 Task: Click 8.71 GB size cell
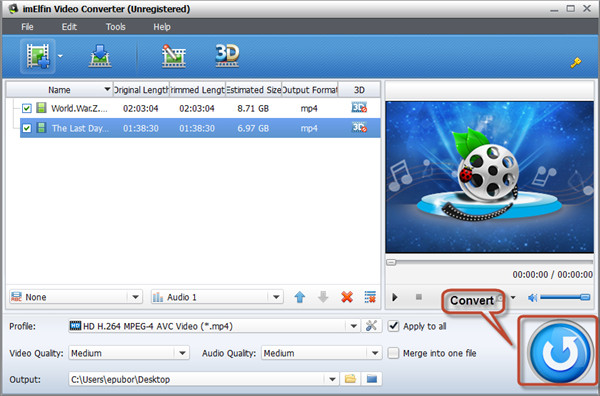(253, 108)
